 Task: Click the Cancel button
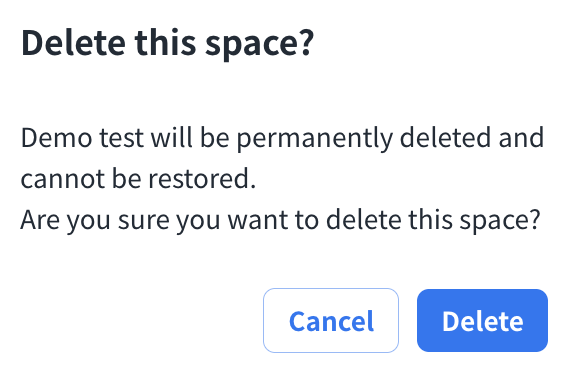pyautogui.click(x=331, y=321)
